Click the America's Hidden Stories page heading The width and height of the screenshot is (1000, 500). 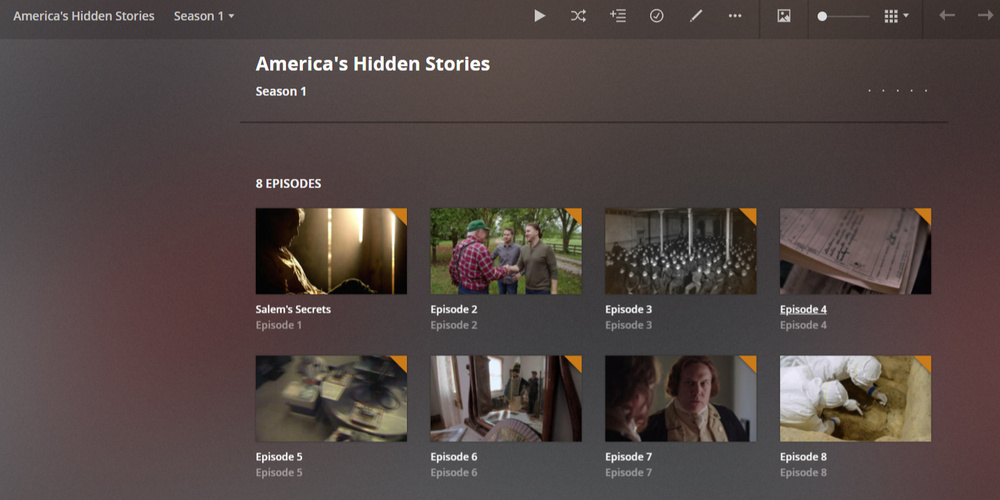pos(372,64)
